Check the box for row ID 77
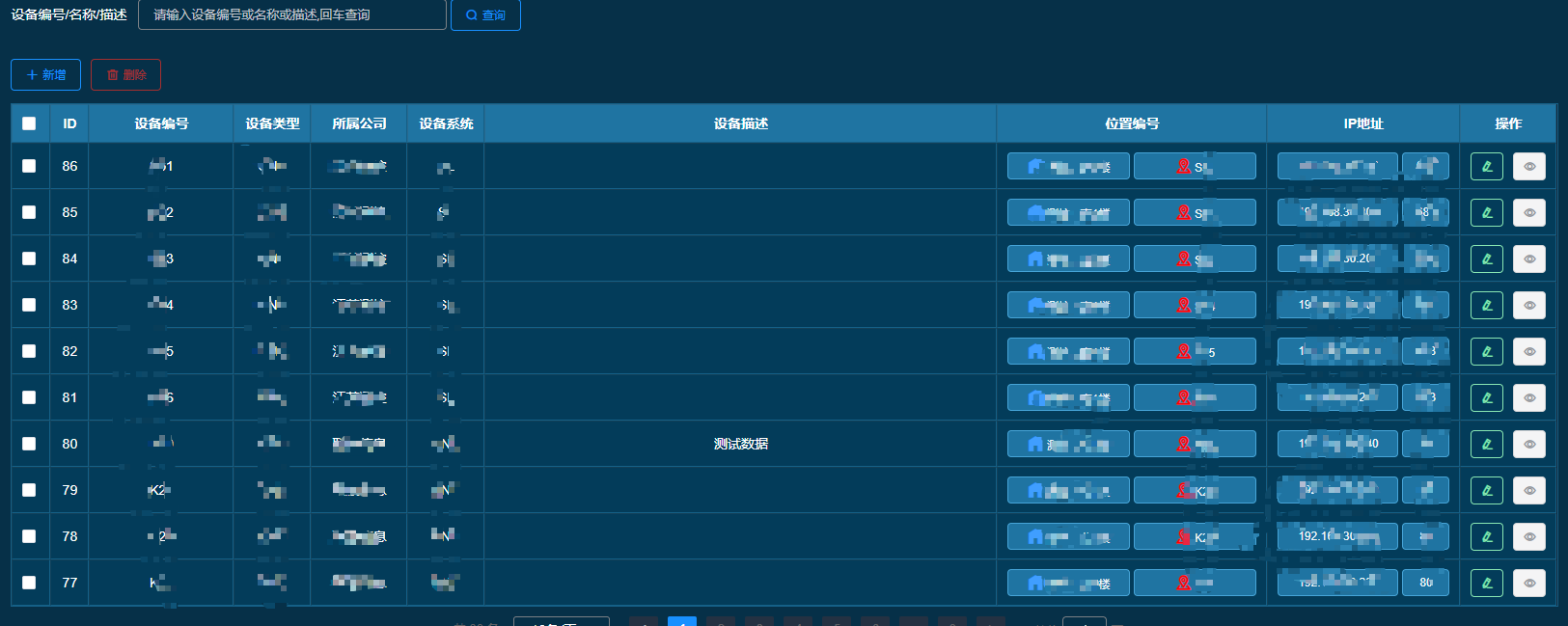Viewport: 1568px width, 626px height. coord(29,583)
